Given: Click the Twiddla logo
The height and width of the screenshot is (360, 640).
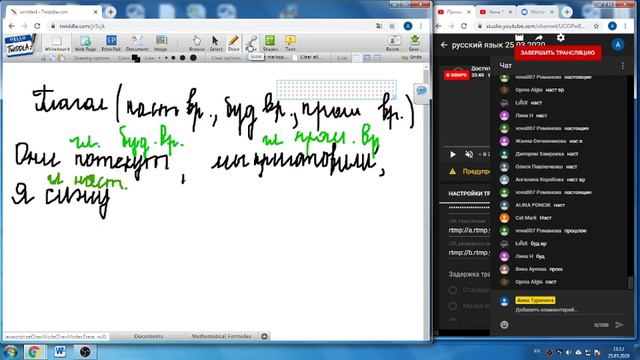Looking at the screenshot, I should click(20, 46).
